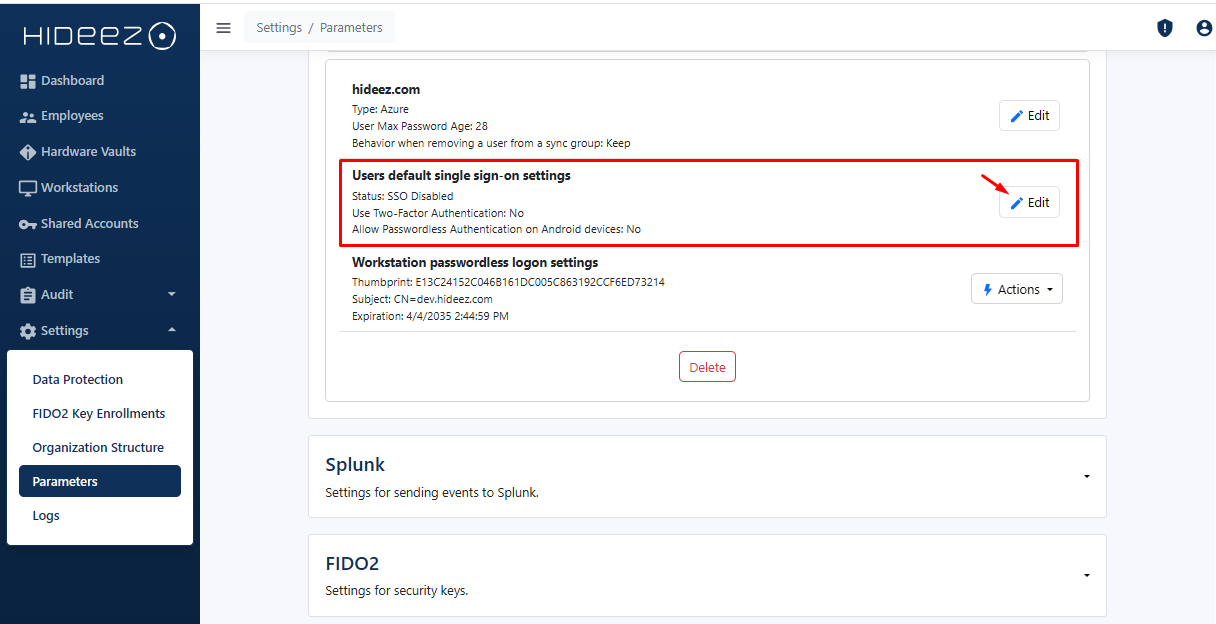Click the Workstations monitor icon
The width and height of the screenshot is (1216, 624).
[28, 188]
